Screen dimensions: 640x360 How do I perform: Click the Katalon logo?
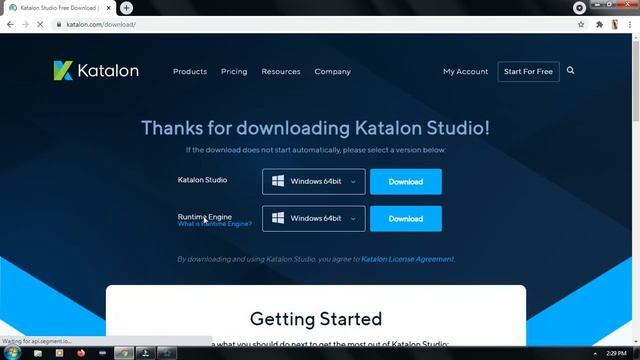point(96,71)
